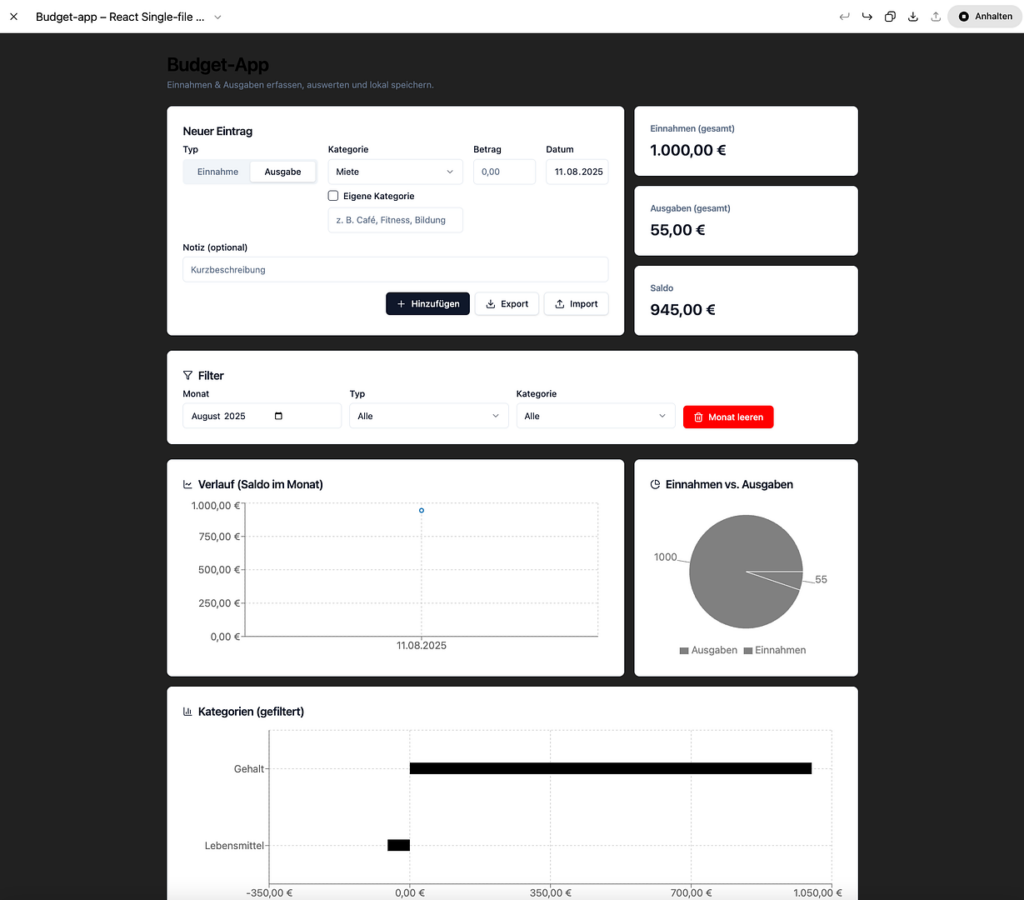This screenshot has width=1024, height=900.
Task: Select the Einnahme type toggle
Action: (217, 172)
